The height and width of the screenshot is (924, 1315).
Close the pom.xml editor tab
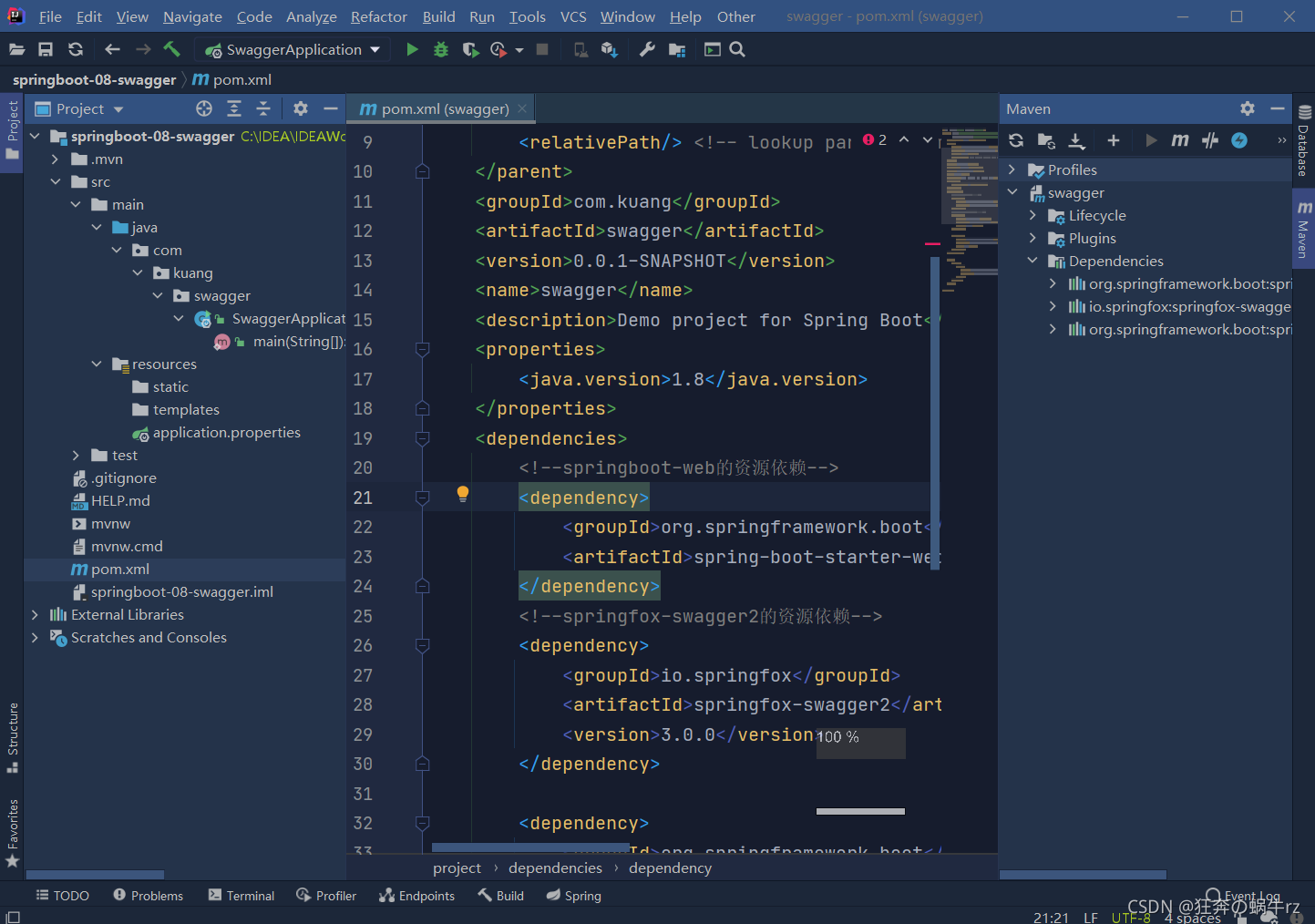pos(522,108)
